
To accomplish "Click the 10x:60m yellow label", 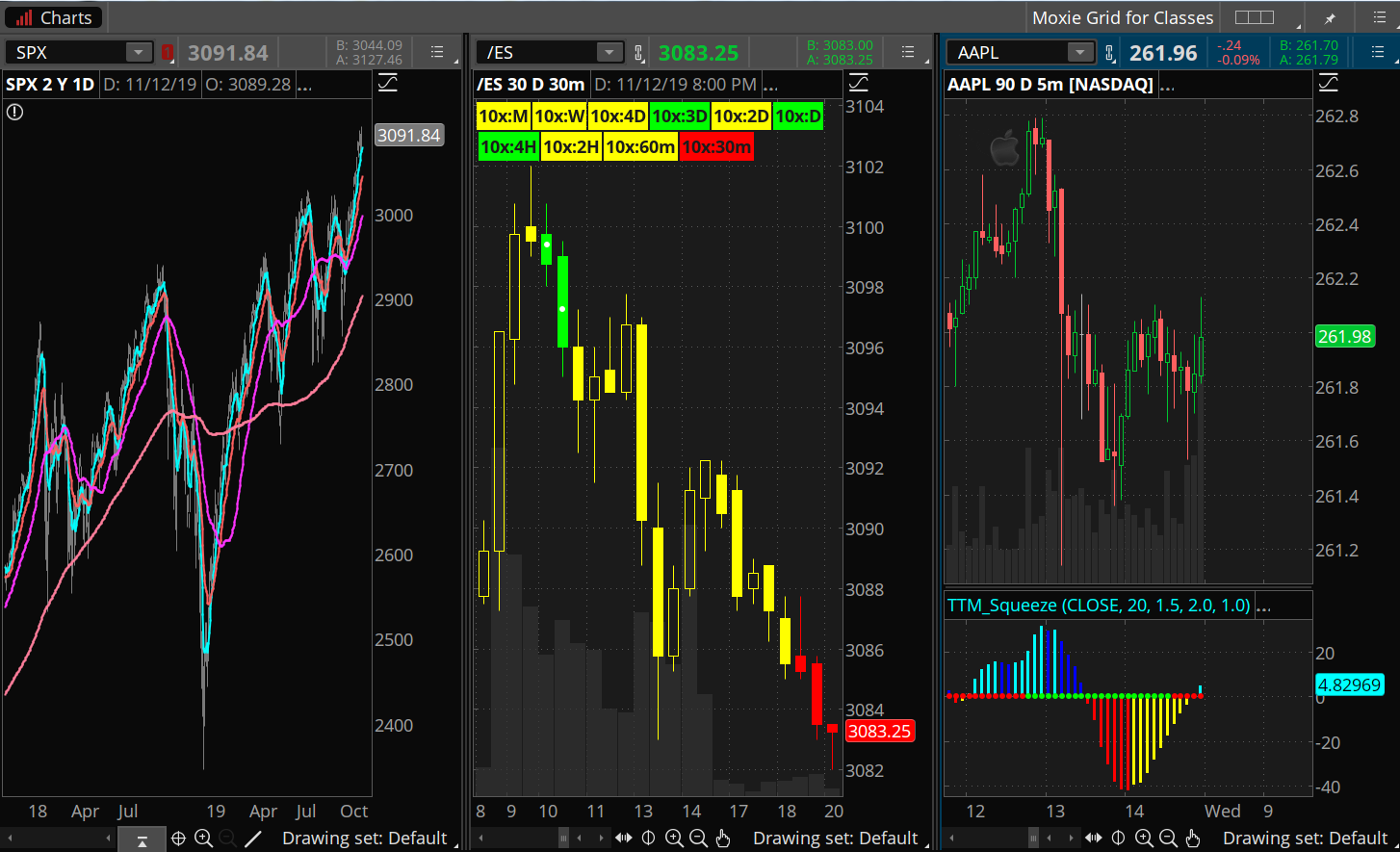I will [640, 147].
